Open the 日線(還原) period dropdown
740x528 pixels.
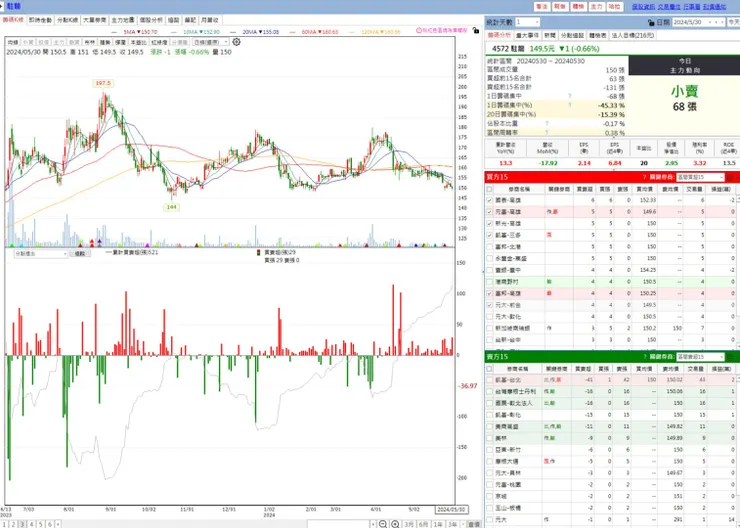pyautogui.click(x=210, y=42)
